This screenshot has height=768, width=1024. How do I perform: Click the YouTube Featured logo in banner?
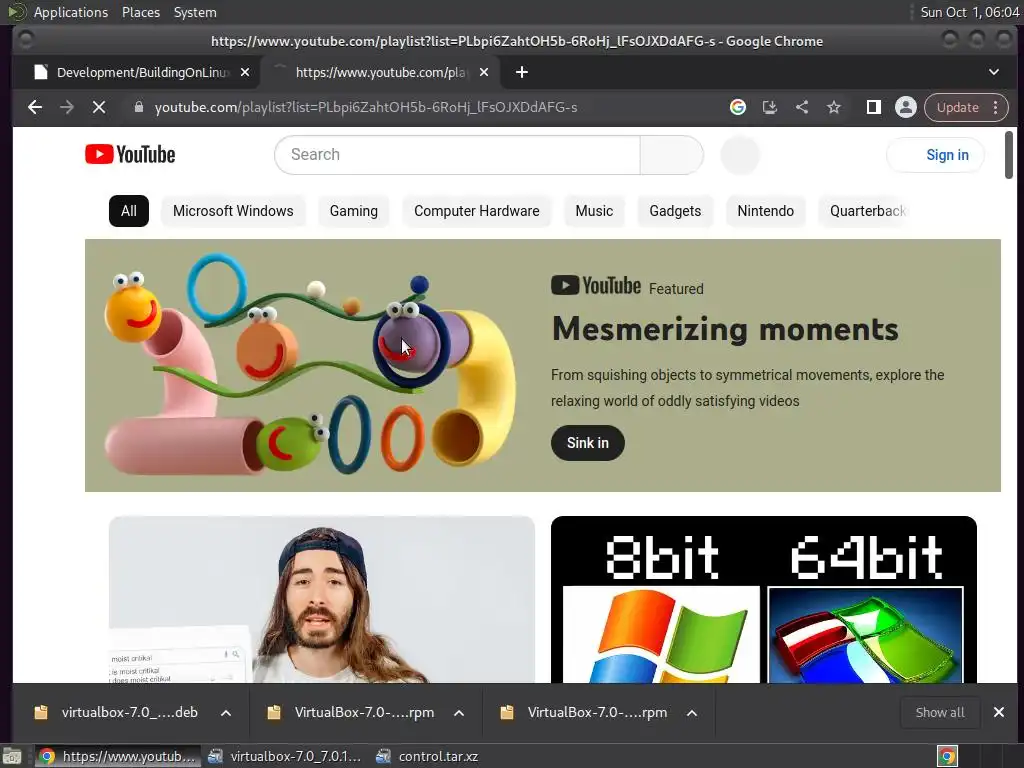[596, 286]
